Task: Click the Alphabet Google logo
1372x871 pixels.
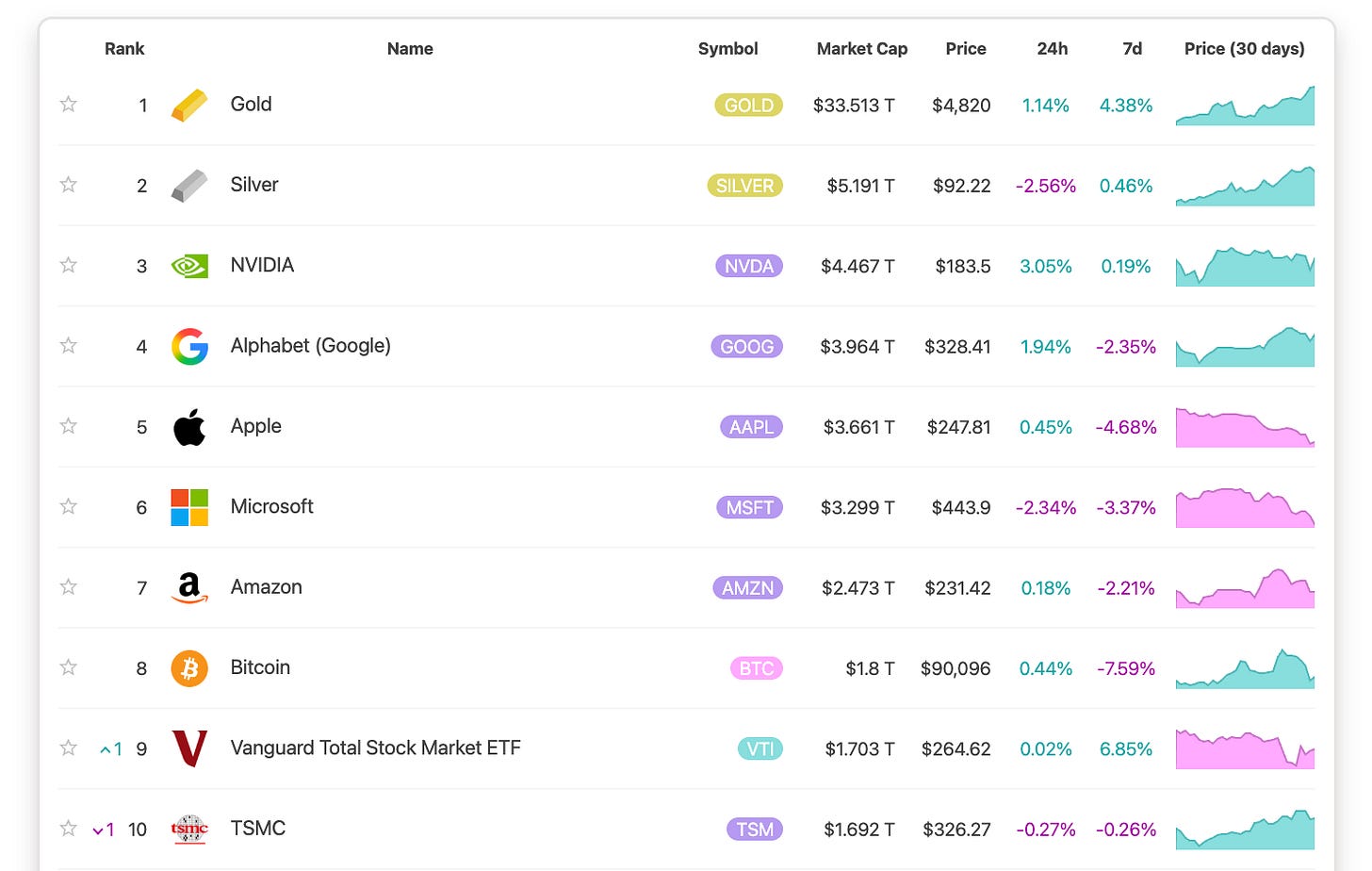Action: click(x=189, y=346)
